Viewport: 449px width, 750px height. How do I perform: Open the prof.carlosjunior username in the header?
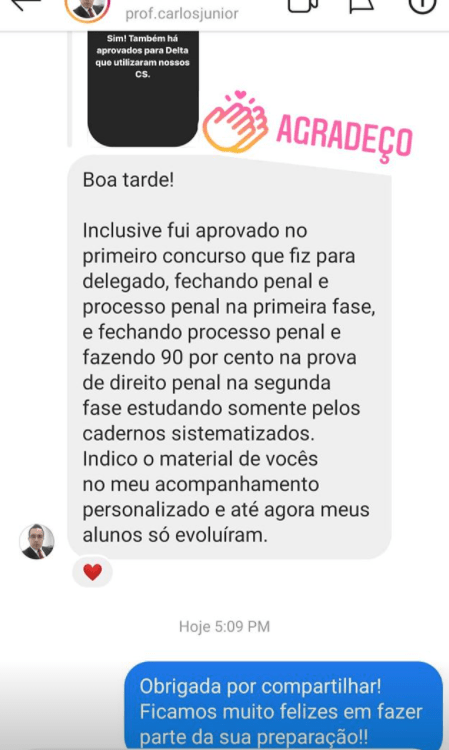coord(182,14)
